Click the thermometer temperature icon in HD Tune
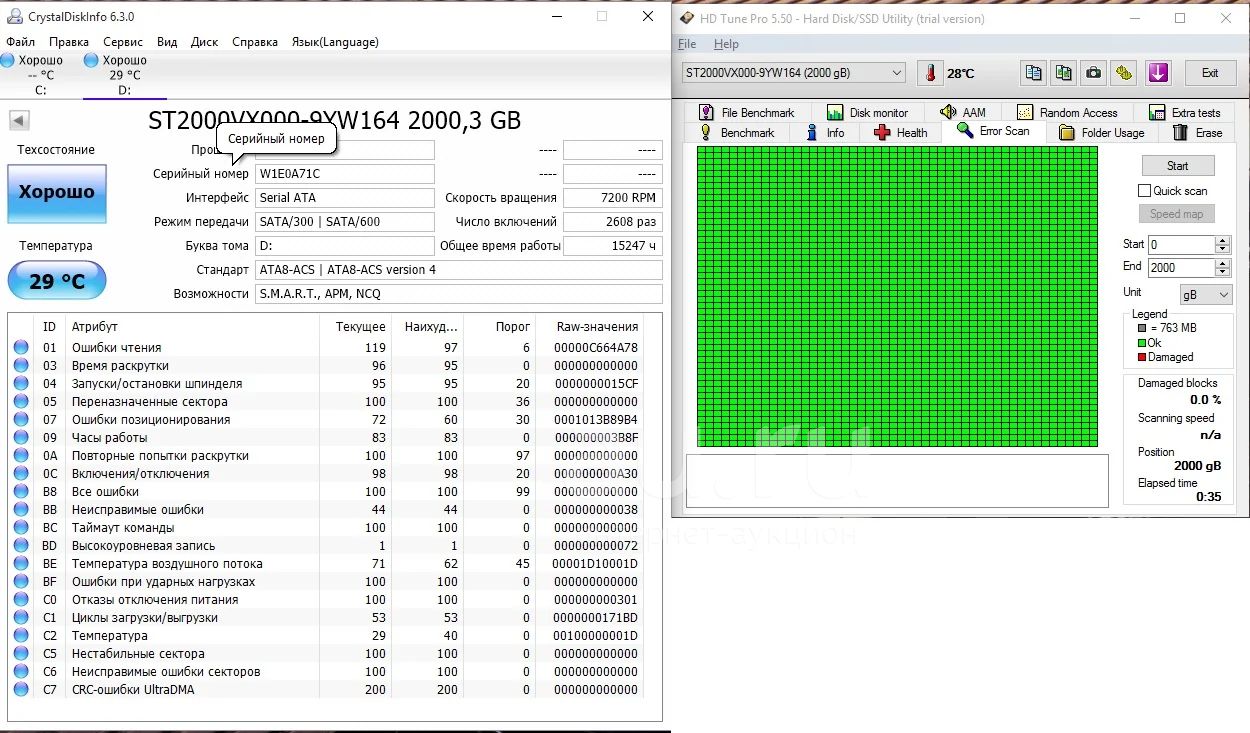 (x=931, y=73)
